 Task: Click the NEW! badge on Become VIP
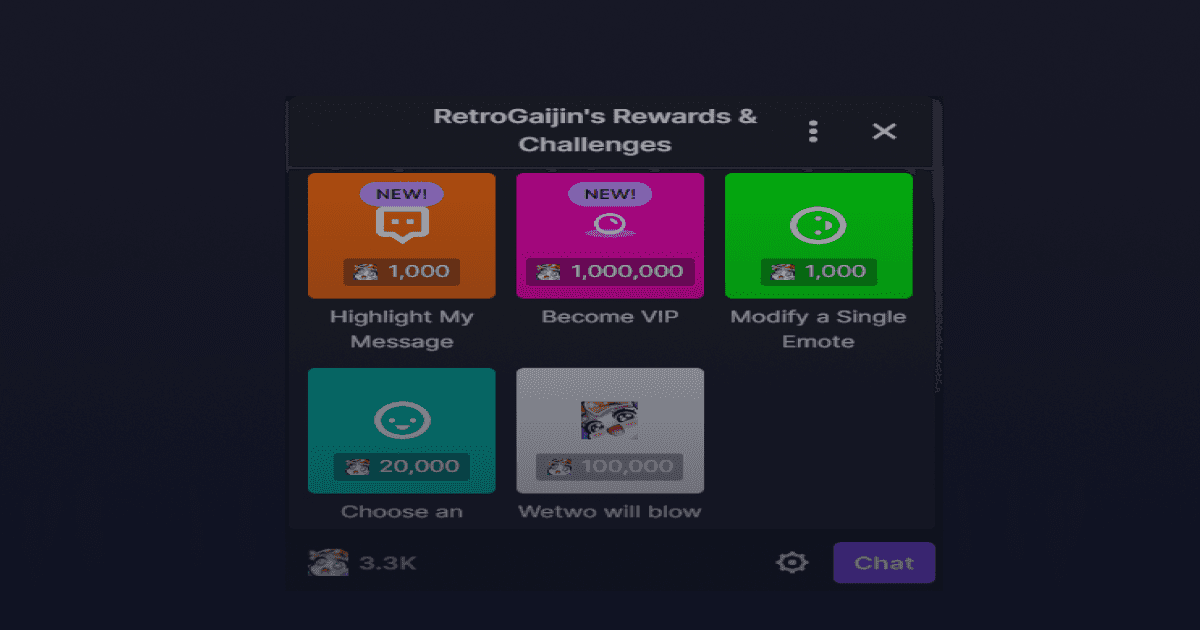[x=610, y=194]
